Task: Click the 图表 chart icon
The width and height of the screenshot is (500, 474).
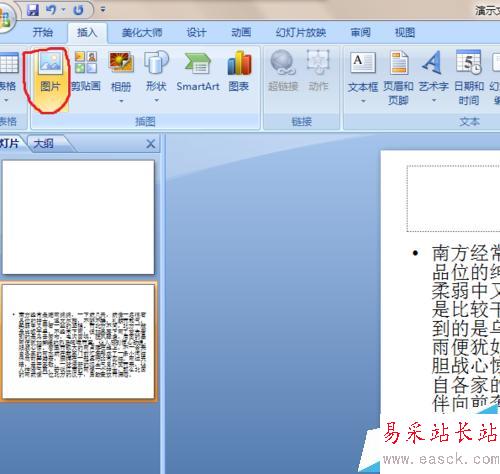Action: pyautogui.click(x=239, y=63)
